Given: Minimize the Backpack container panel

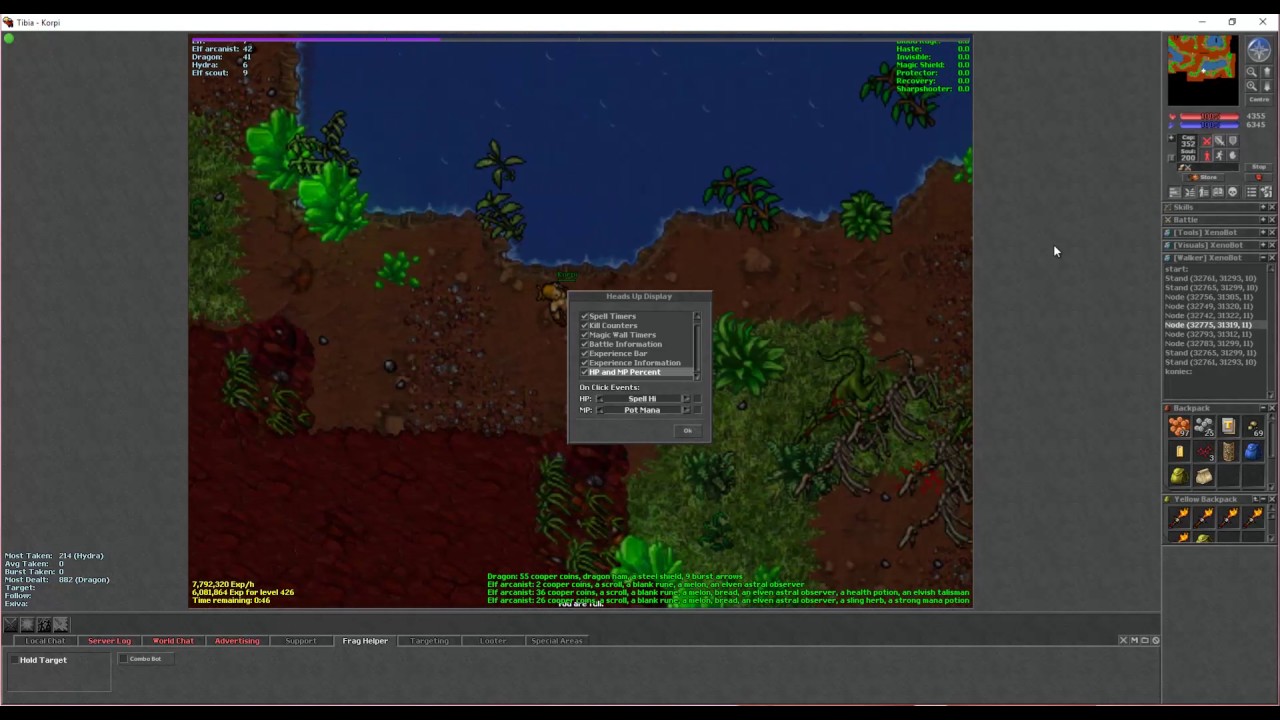Looking at the screenshot, I should click(1262, 408).
